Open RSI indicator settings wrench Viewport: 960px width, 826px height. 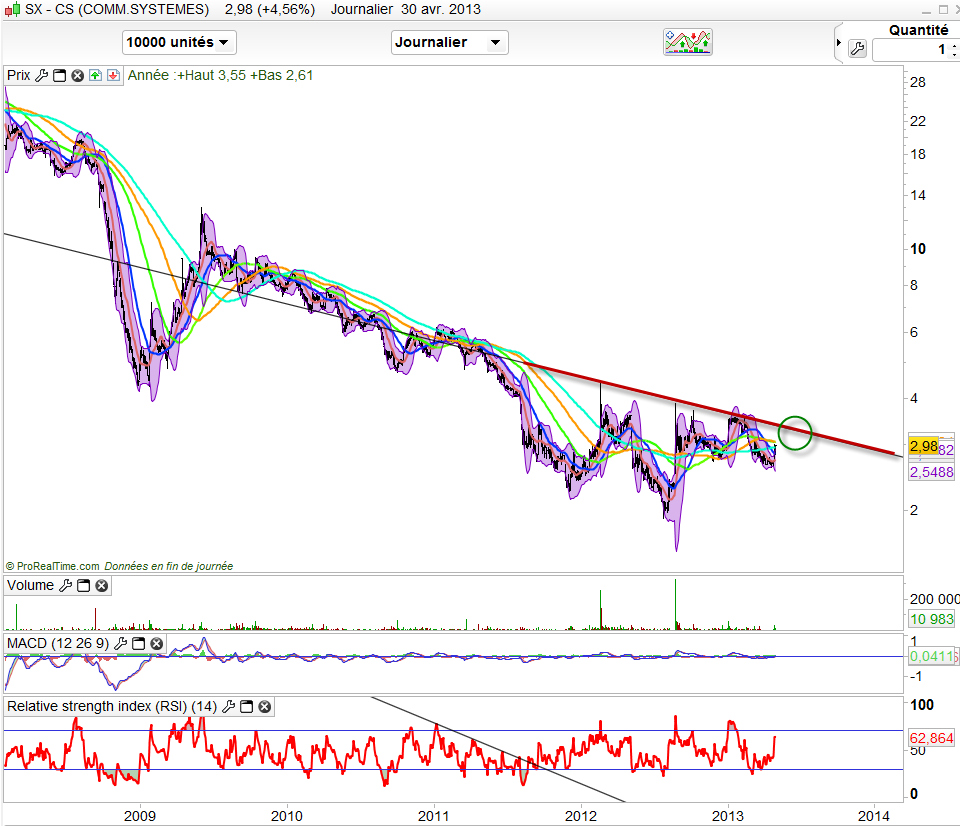click(228, 707)
